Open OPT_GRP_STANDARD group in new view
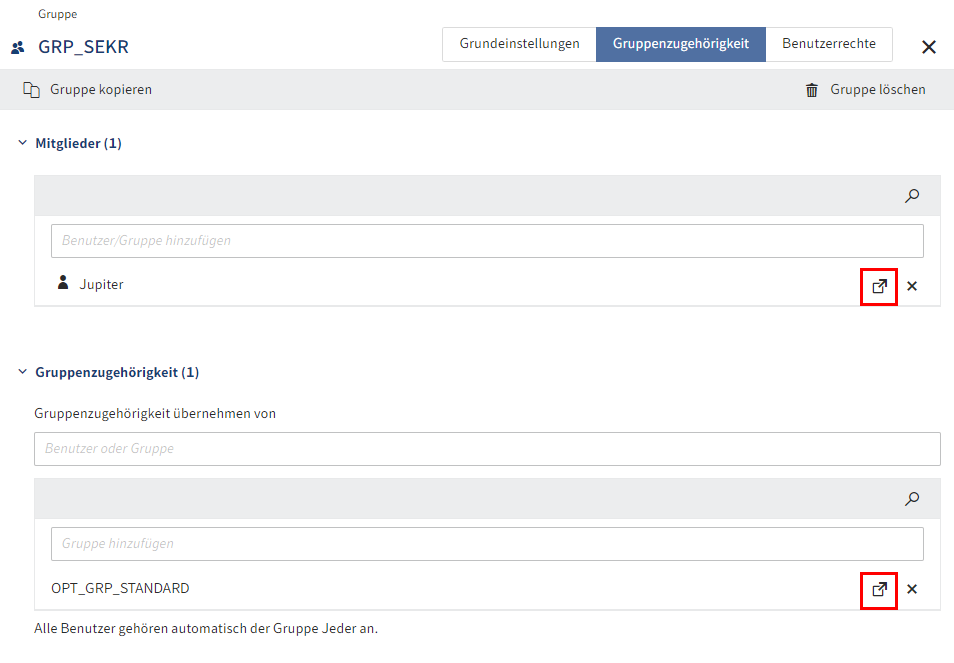Screen dimensions: 954x663 pyautogui.click(x=879, y=589)
